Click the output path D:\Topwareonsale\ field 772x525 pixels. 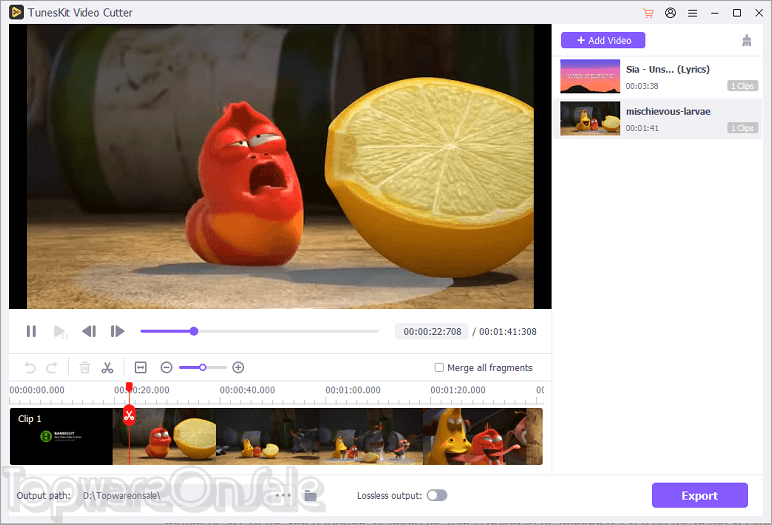tap(175, 495)
